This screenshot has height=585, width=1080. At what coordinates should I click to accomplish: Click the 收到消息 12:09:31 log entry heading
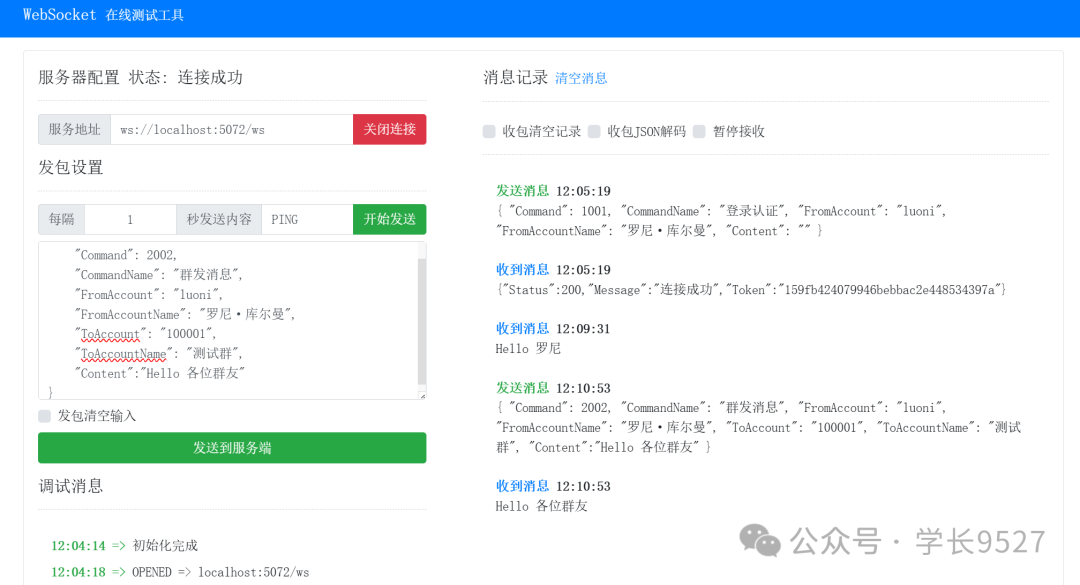tap(553, 329)
